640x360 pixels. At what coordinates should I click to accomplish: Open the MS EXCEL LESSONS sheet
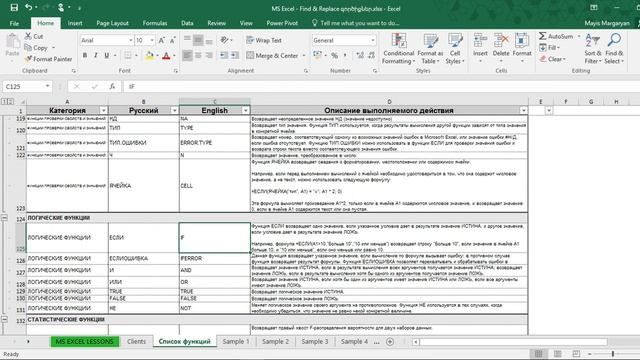(x=84, y=341)
